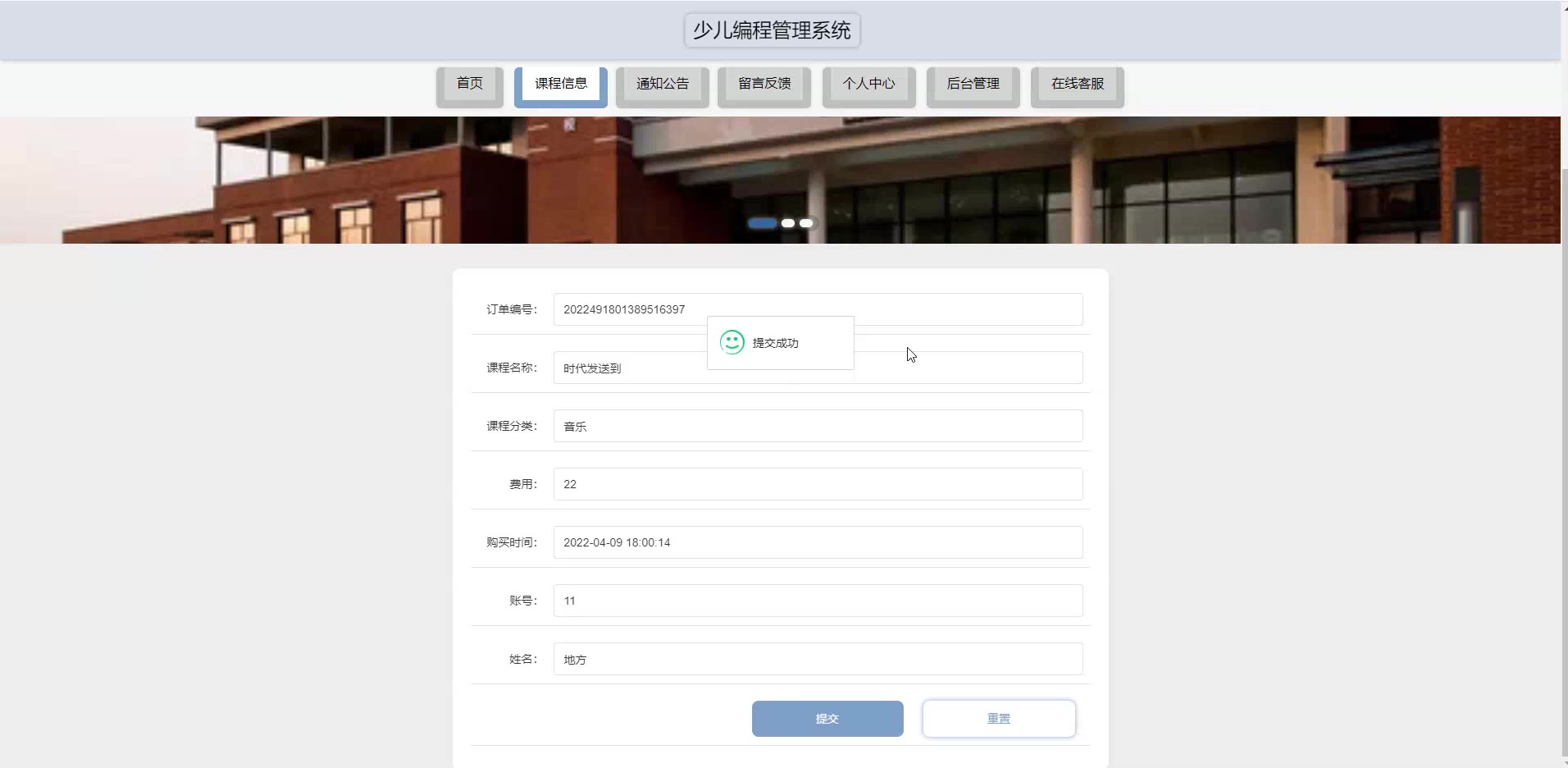Viewport: 1568px width, 768px height.
Task: Open the 留言反馈 tab
Action: tap(764, 86)
